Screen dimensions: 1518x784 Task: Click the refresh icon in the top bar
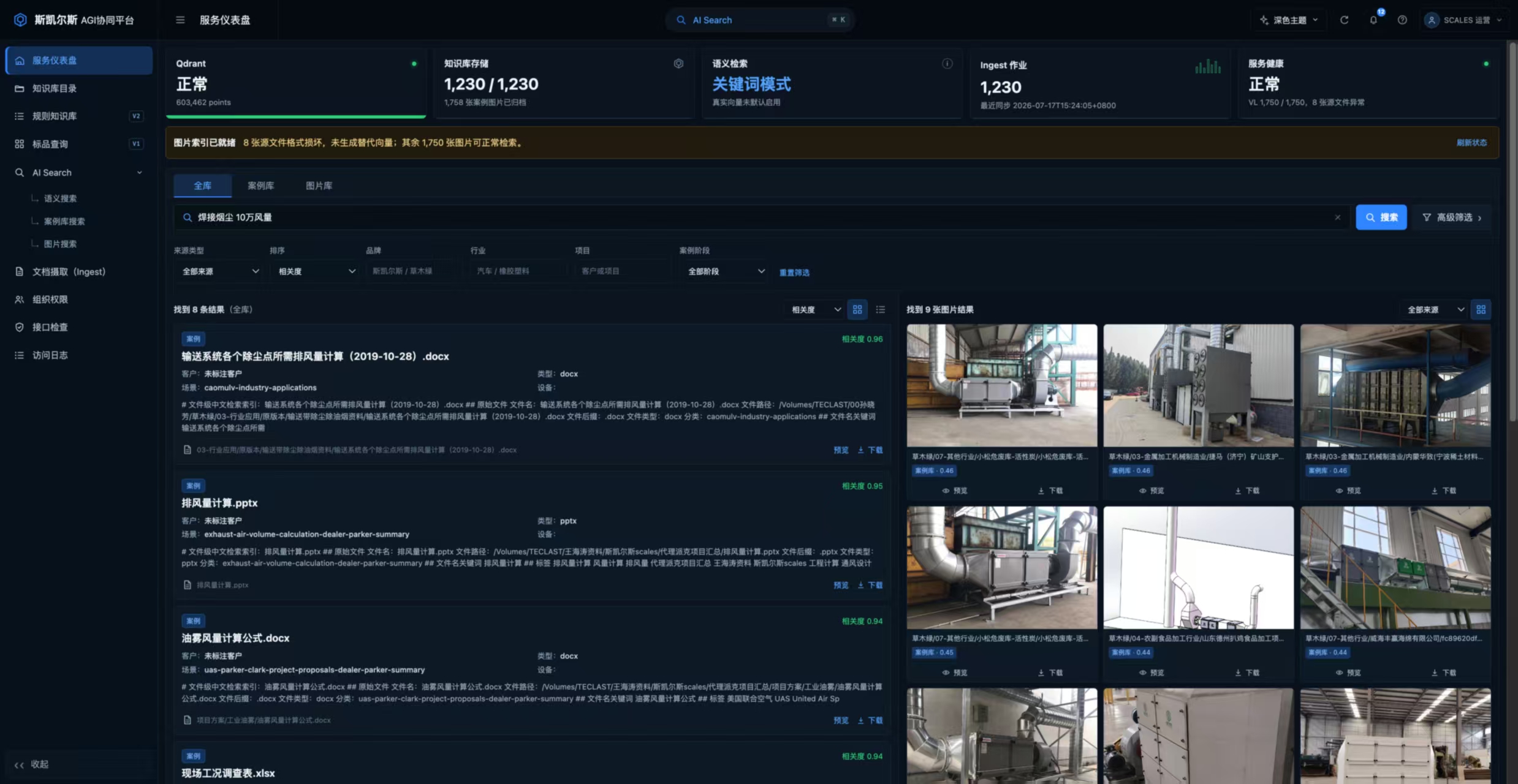(1344, 20)
